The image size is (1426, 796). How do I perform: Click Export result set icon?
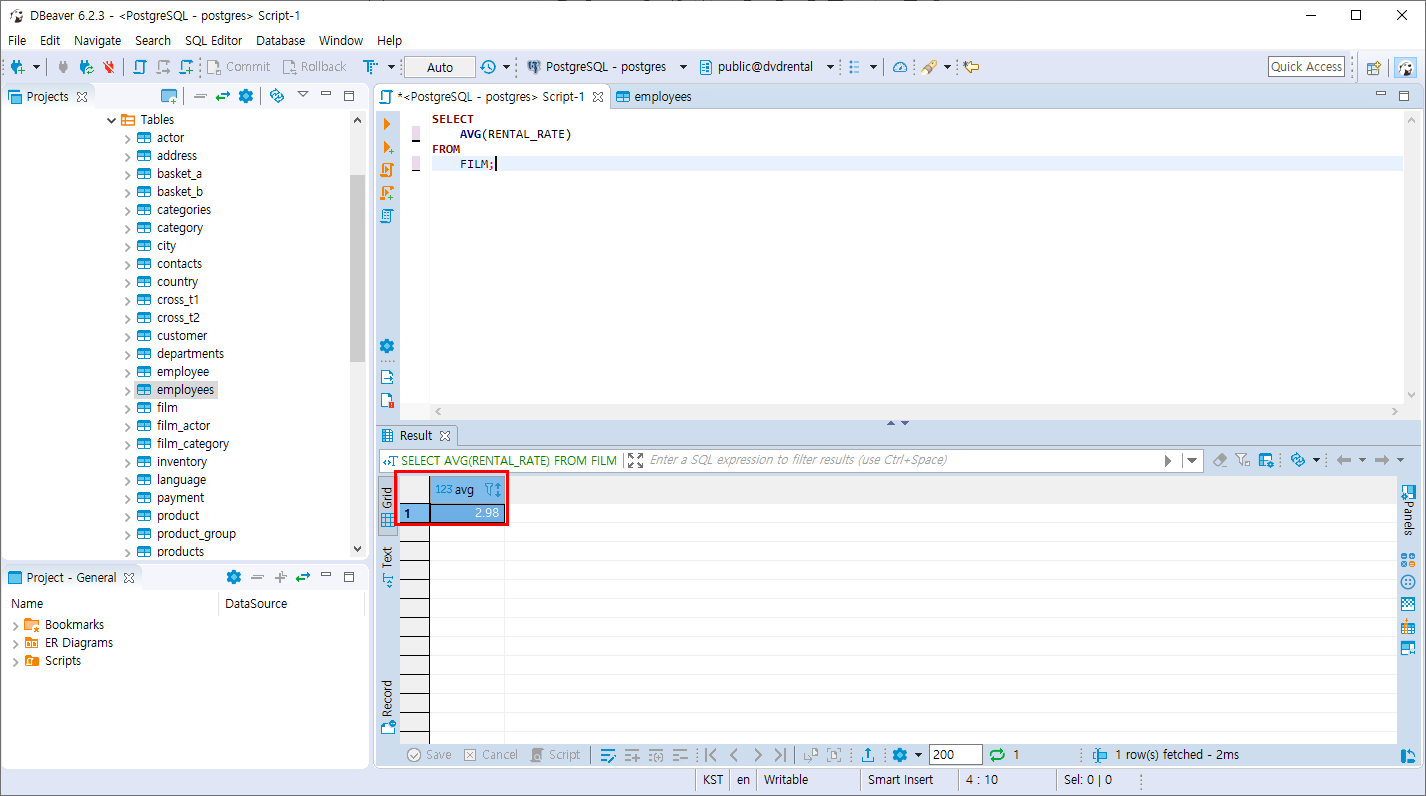868,755
